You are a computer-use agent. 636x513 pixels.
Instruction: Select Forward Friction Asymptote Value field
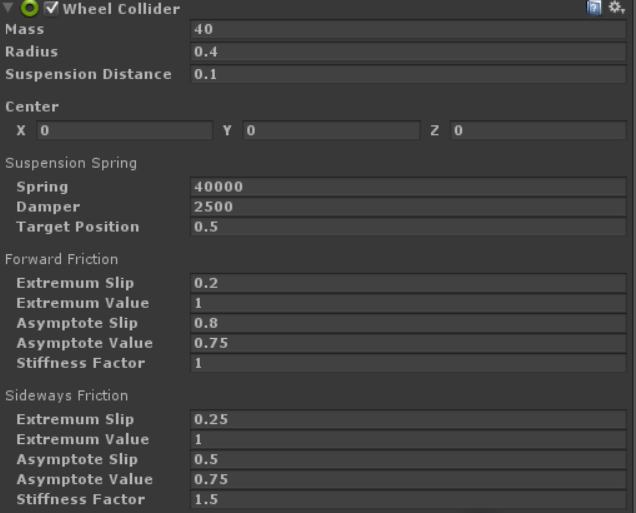[x=408, y=343]
